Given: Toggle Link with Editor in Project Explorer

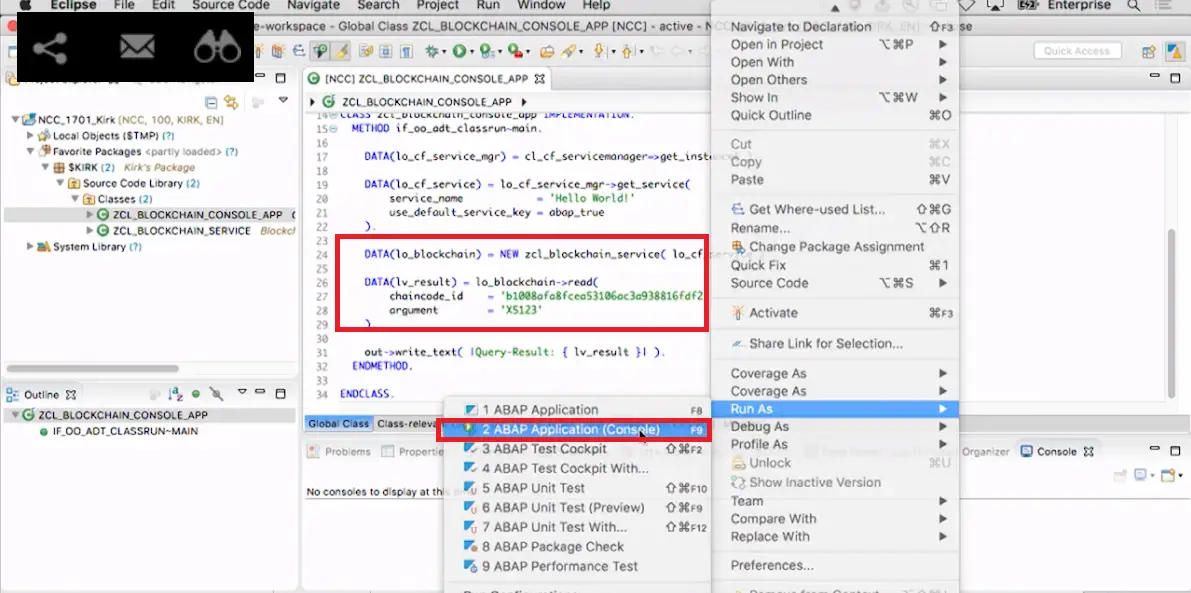Looking at the screenshot, I should tap(231, 102).
